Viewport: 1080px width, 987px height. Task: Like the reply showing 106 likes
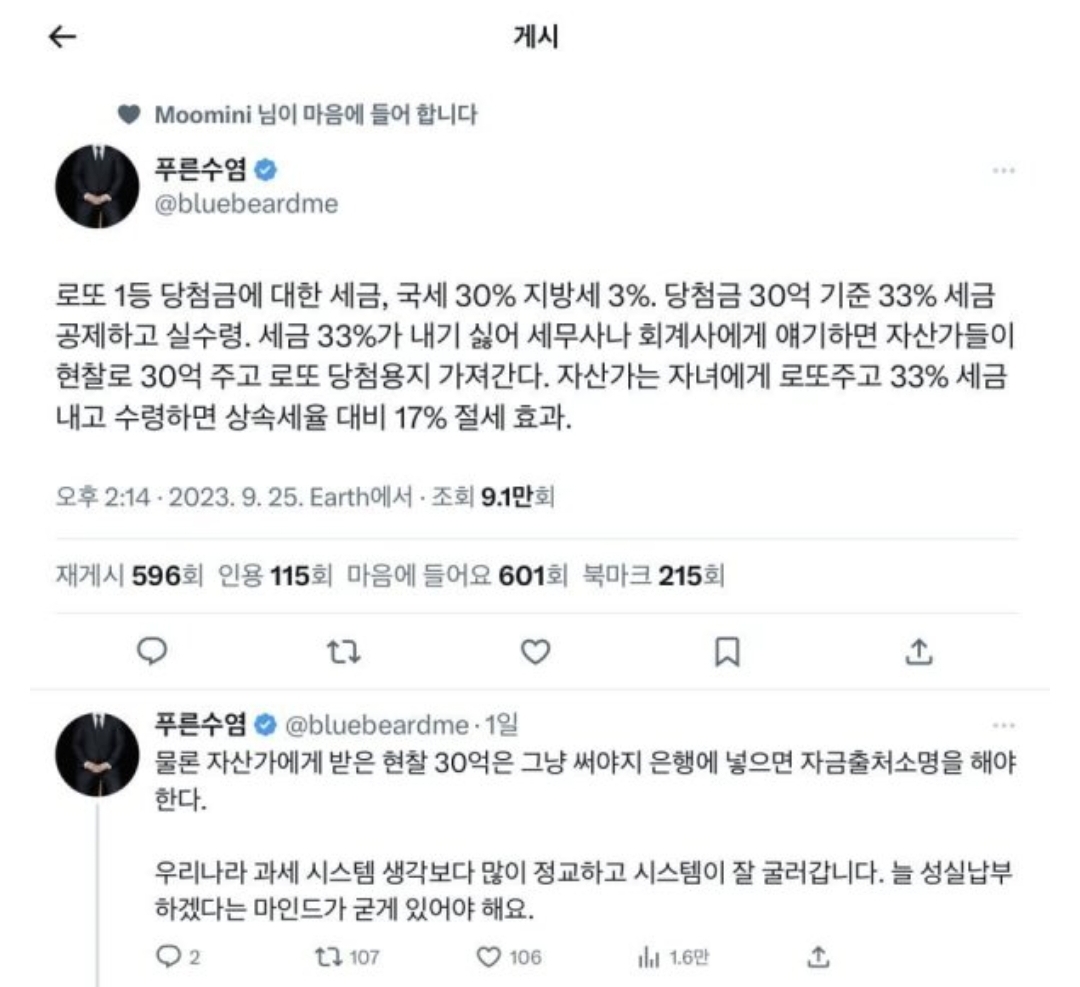pyautogui.click(x=509, y=957)
